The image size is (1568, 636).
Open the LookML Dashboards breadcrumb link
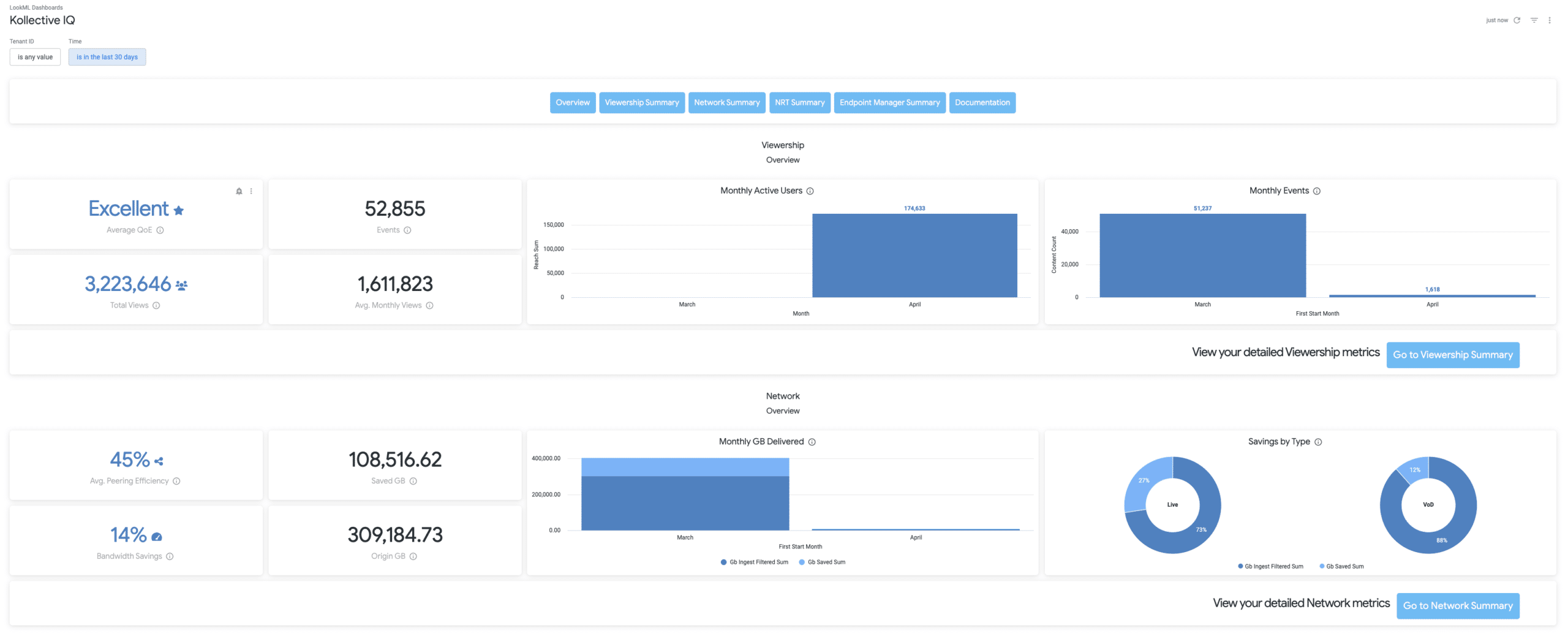[x=36, y=7]
